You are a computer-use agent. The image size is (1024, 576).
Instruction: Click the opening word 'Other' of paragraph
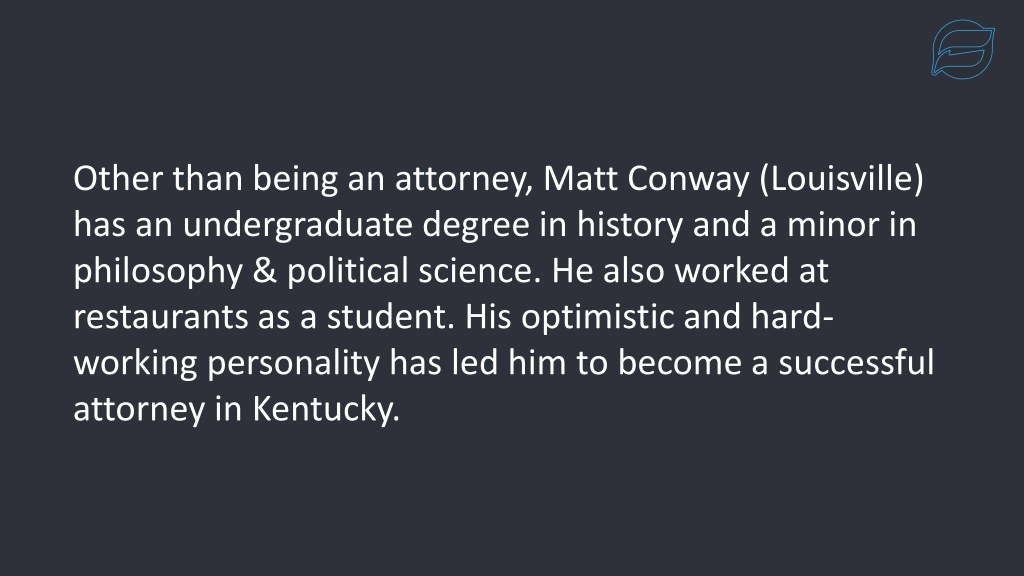pos(118,178)
